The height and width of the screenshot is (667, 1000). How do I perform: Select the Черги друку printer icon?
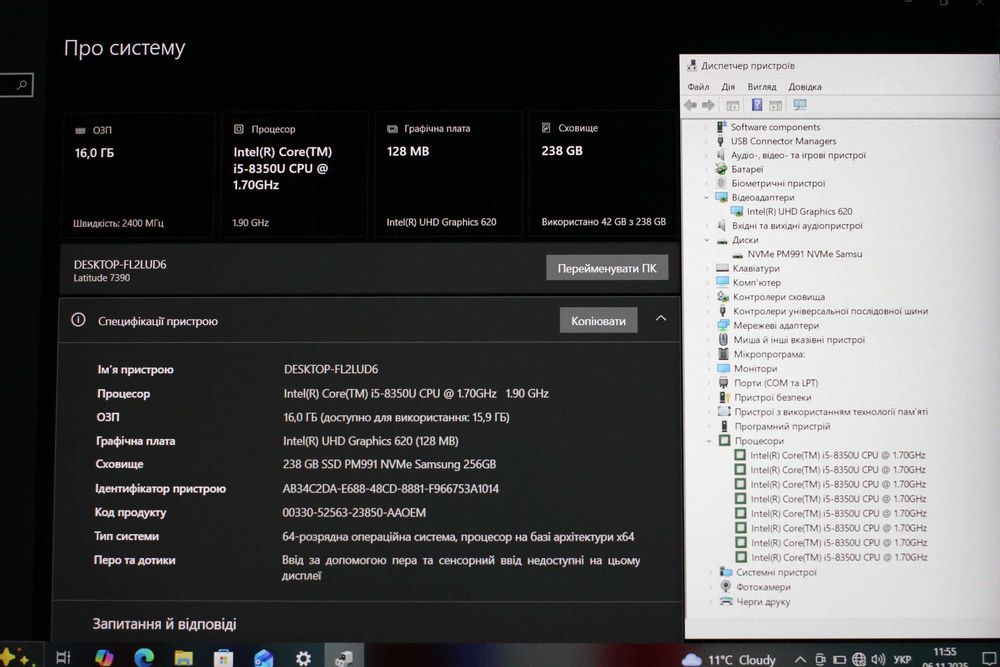[x=726, y=601]
